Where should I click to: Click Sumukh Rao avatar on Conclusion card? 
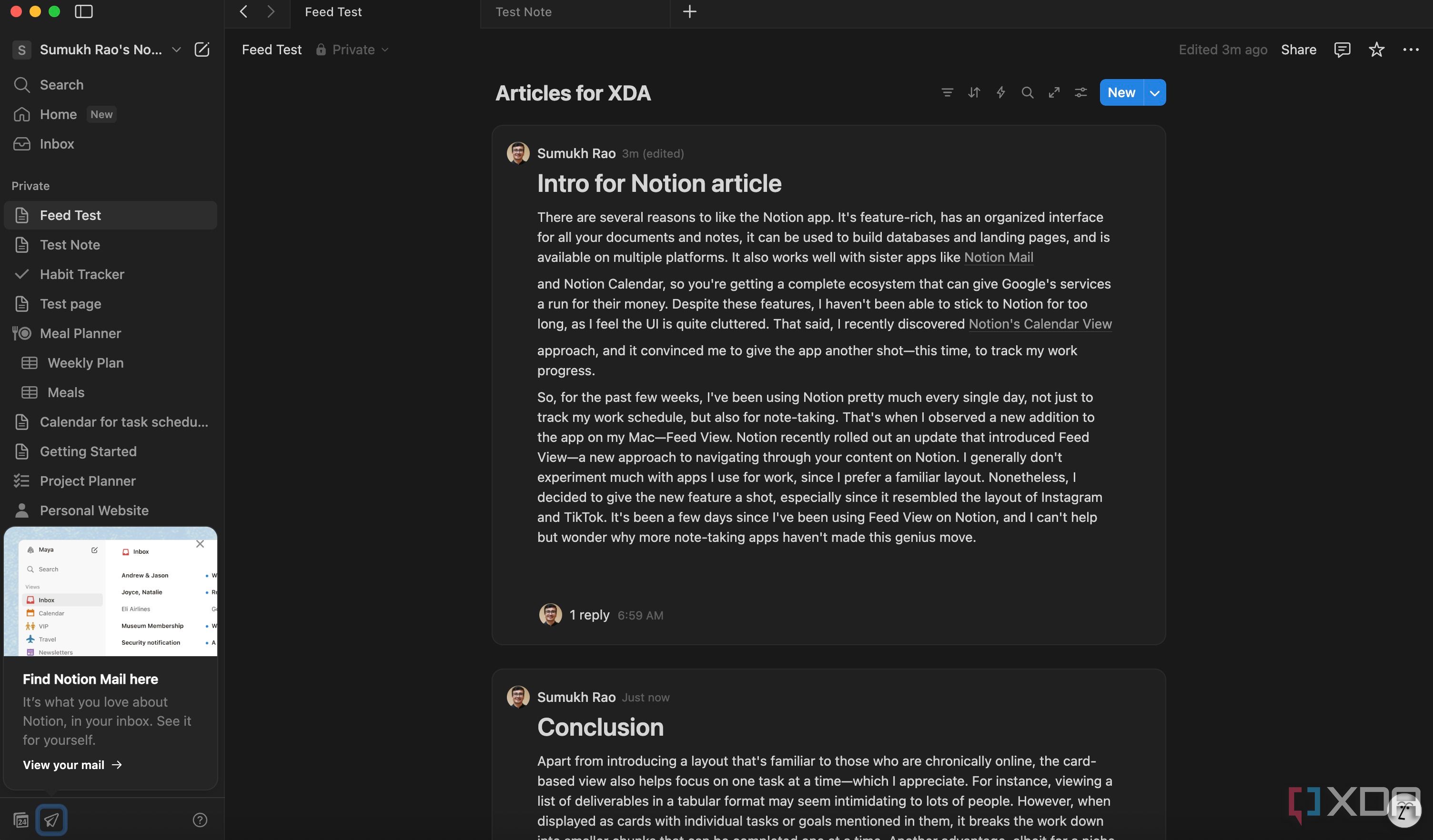(518, 697)
